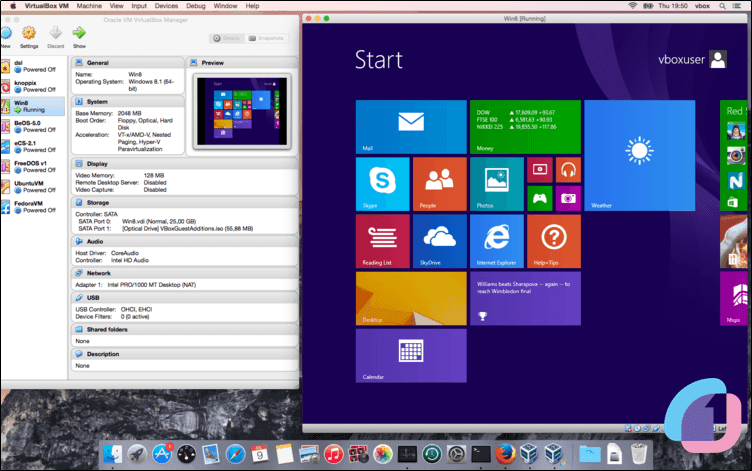
Task: Open the Debug menu
Action: (196, 6)
